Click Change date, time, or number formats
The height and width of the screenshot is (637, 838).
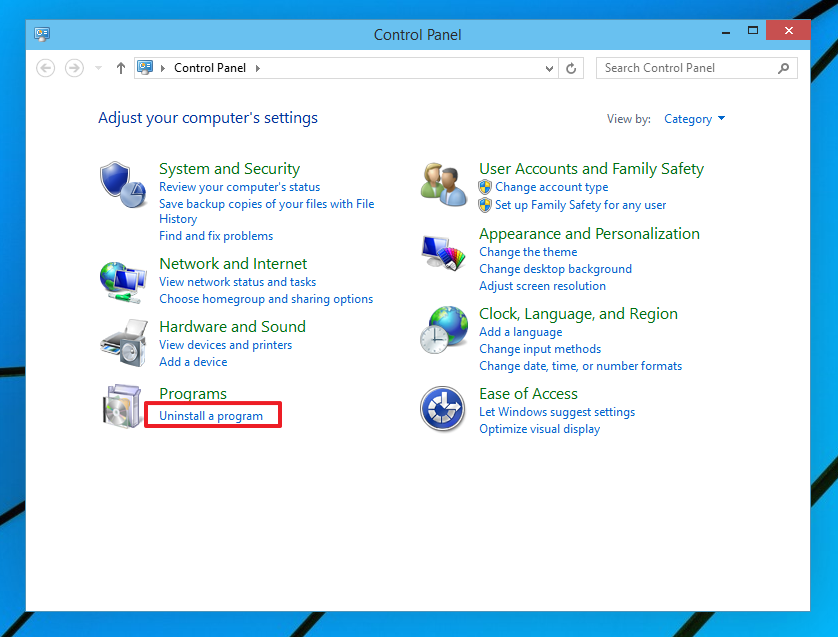coord(580,366)
